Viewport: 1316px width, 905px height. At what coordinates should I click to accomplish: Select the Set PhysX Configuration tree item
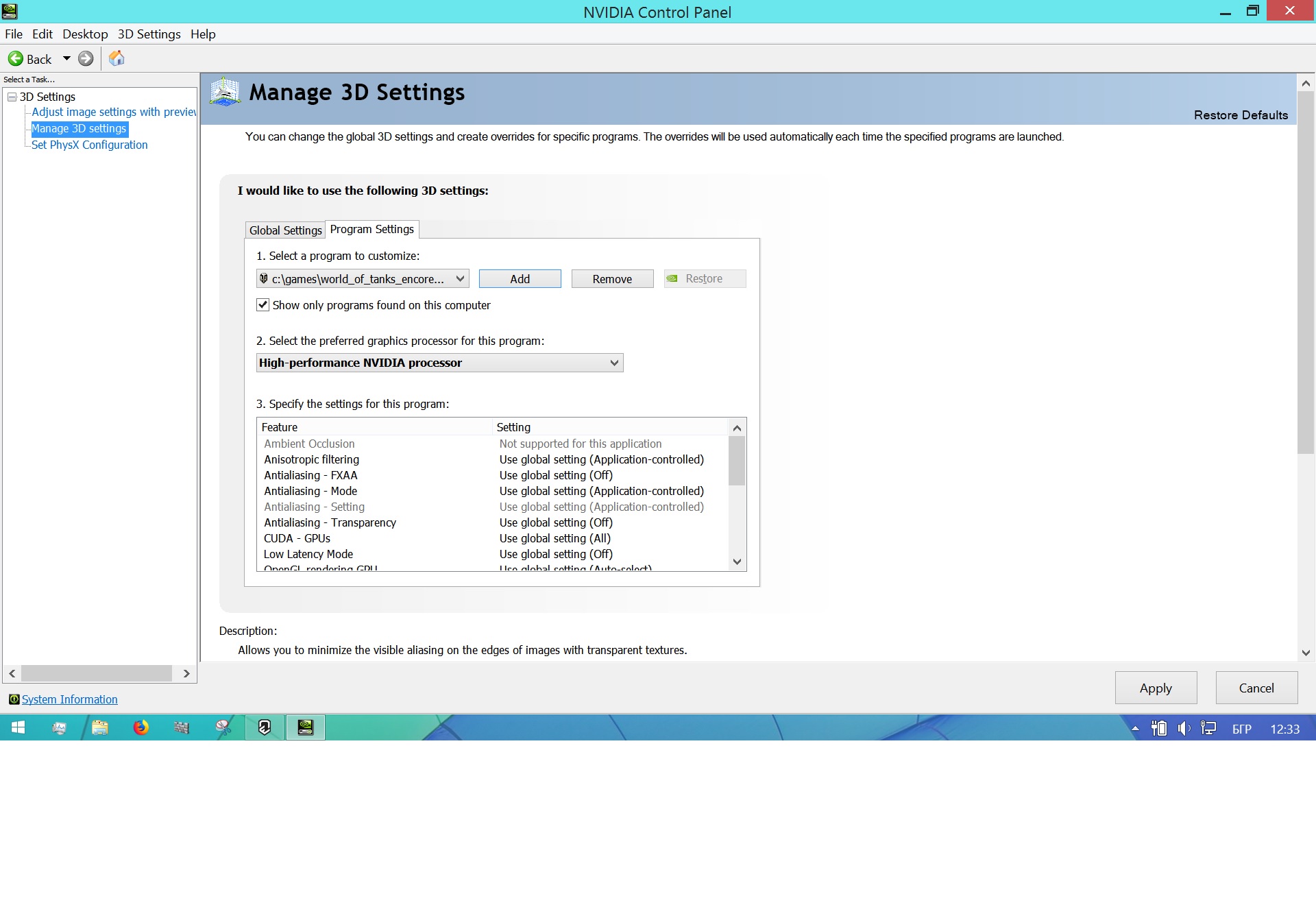(x=89, y=145)
